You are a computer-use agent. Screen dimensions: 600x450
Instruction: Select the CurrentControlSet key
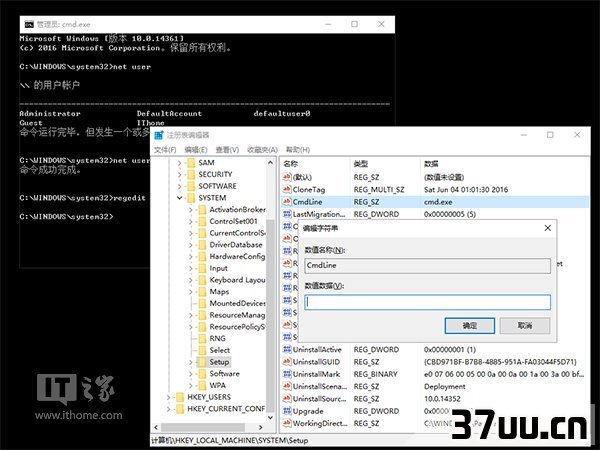(x=237, y=233)
